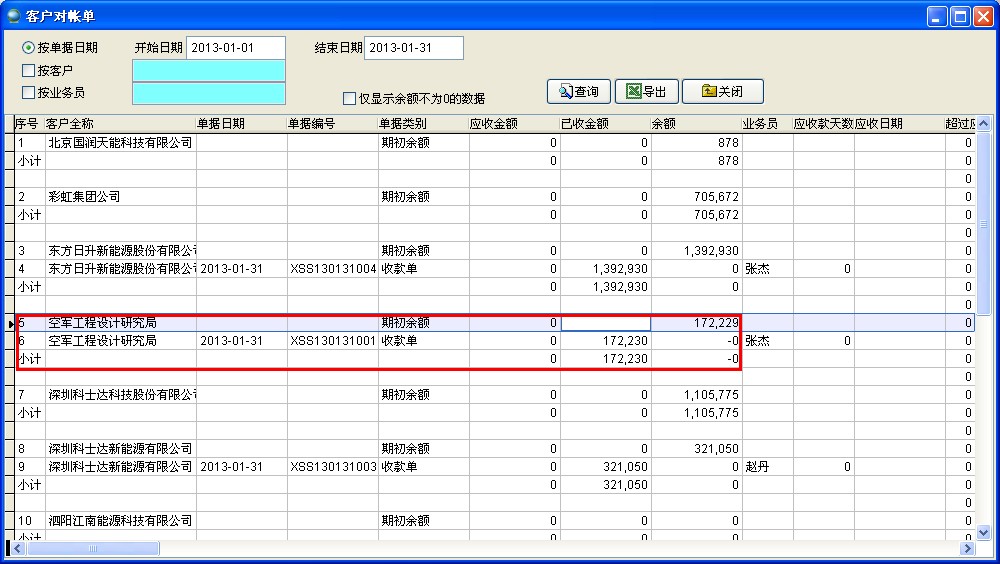Select the 按单据日期 radio button

coord(29,48)
